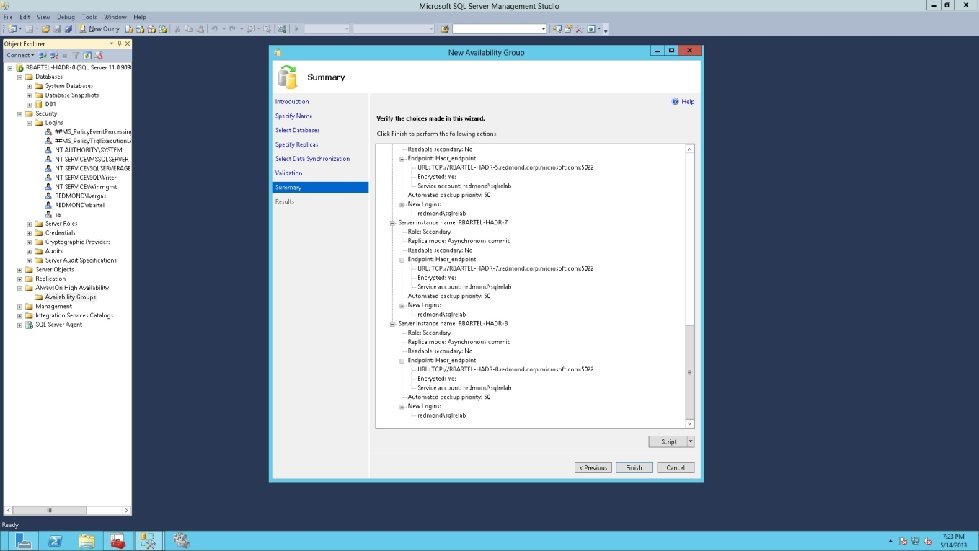Click the Finish button
Screen dimensions: 979x551
(x=634, y=467)
